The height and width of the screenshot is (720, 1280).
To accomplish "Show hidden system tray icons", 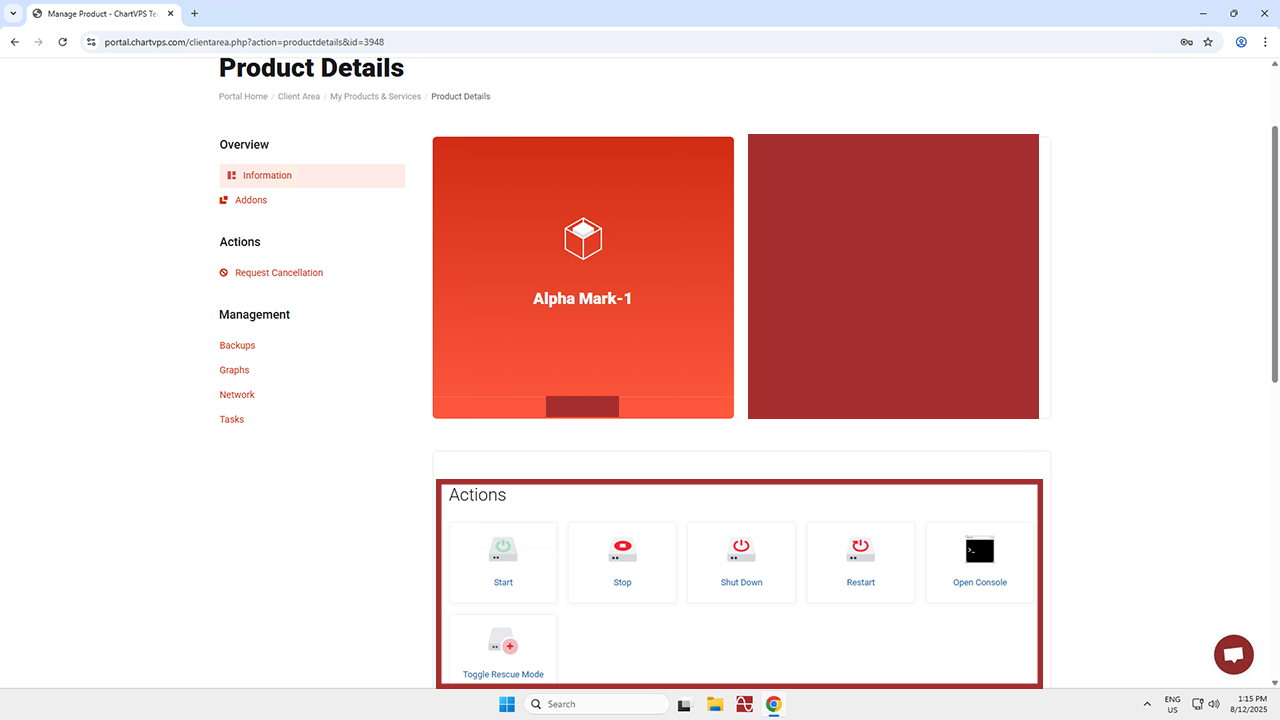I will (x=1147, y=704).
